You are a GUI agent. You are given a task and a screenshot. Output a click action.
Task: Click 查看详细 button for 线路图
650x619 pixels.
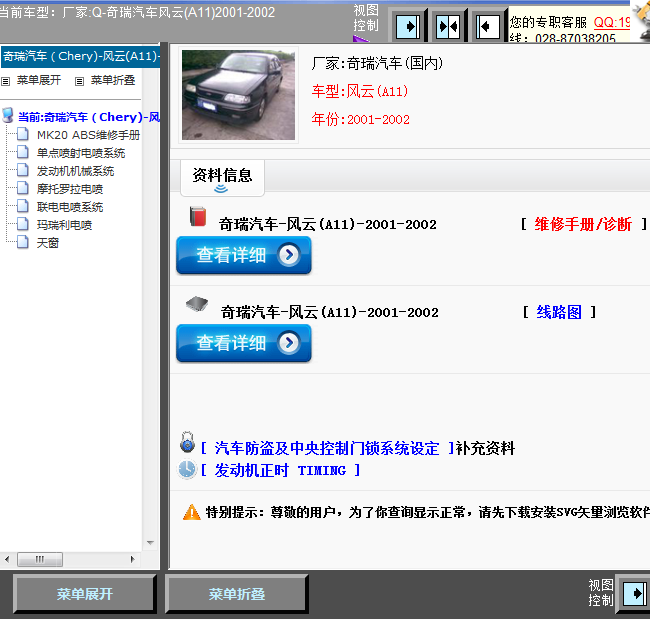click(x=244, y=343)
